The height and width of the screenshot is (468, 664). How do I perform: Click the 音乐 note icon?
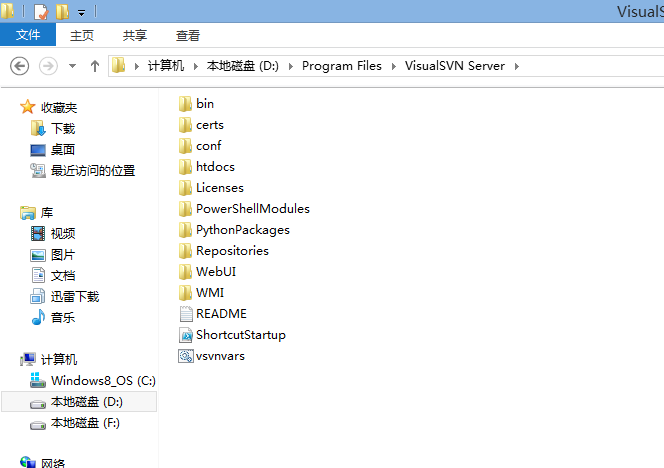point(38,317)
